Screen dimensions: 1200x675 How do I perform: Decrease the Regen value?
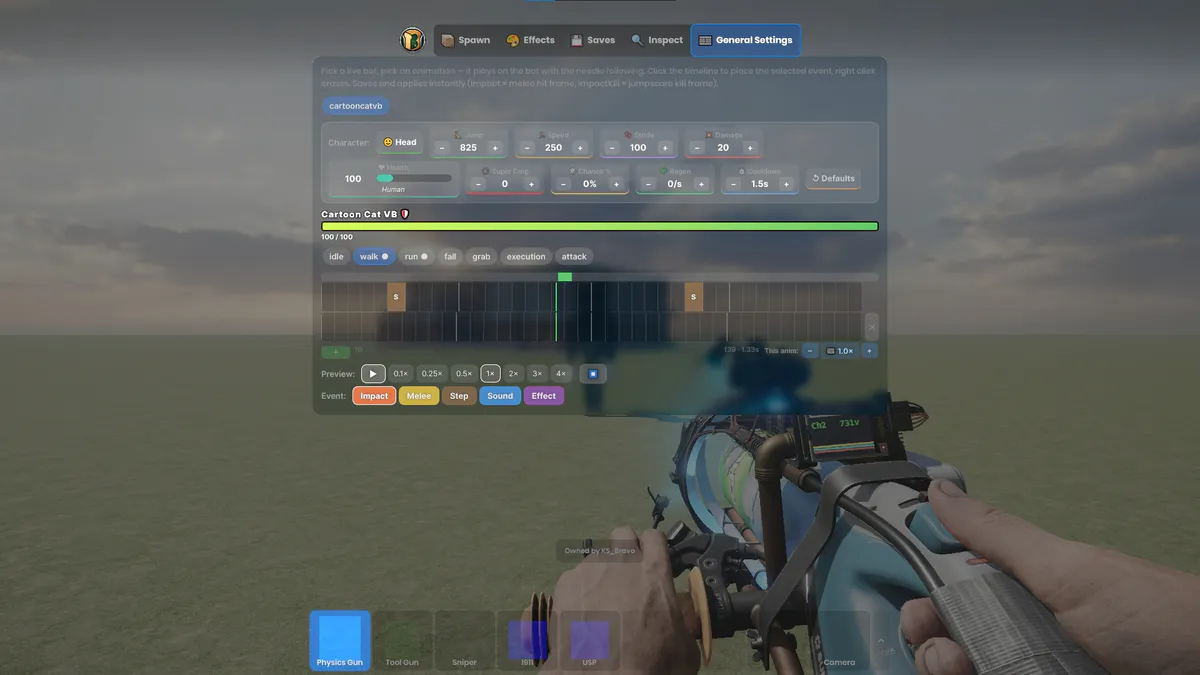click(648, 184)
